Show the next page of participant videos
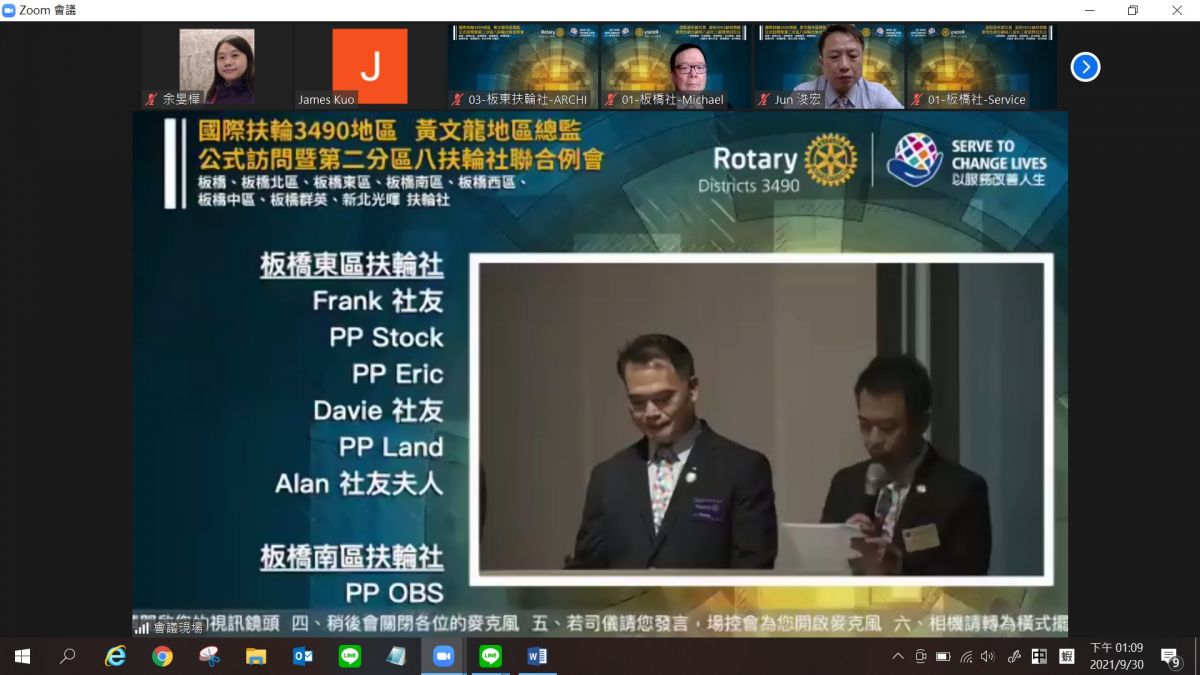 (x=1085, y=67)
